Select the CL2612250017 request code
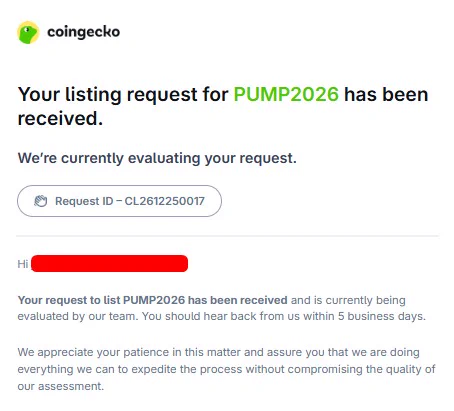 click(x=165, y=201)
